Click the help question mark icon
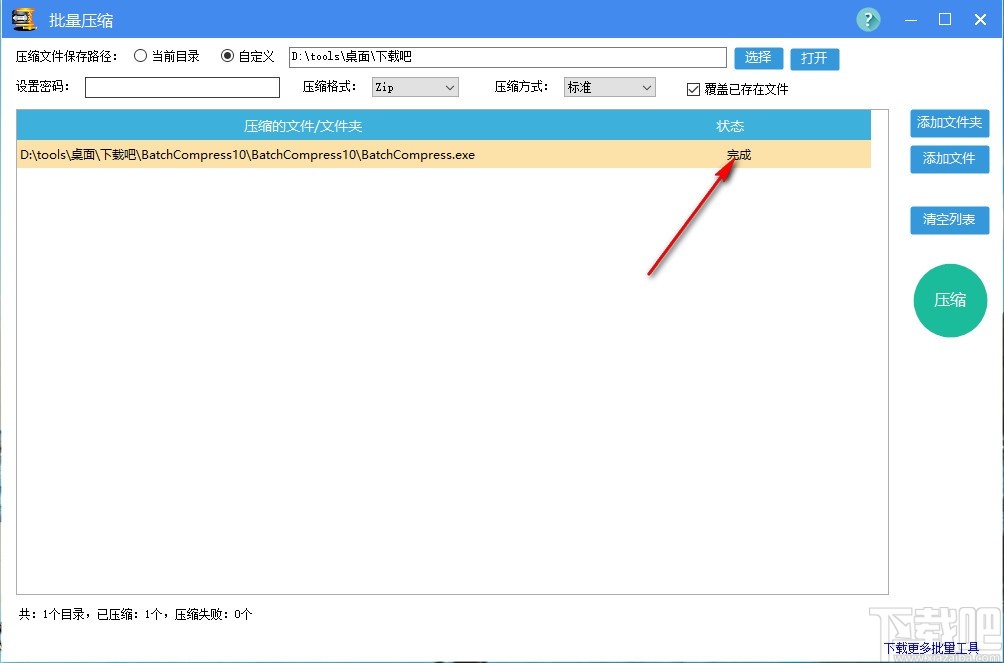 coord(868,19)
